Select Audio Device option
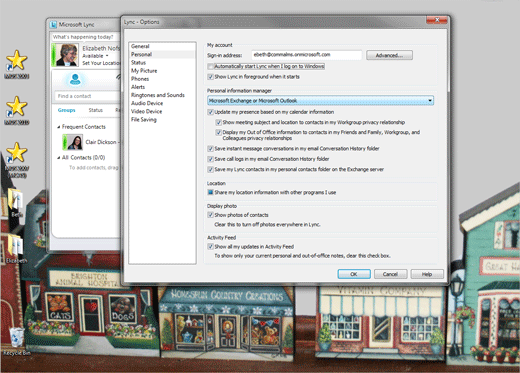This screenshot has height=373, width=520. (147, 103)
